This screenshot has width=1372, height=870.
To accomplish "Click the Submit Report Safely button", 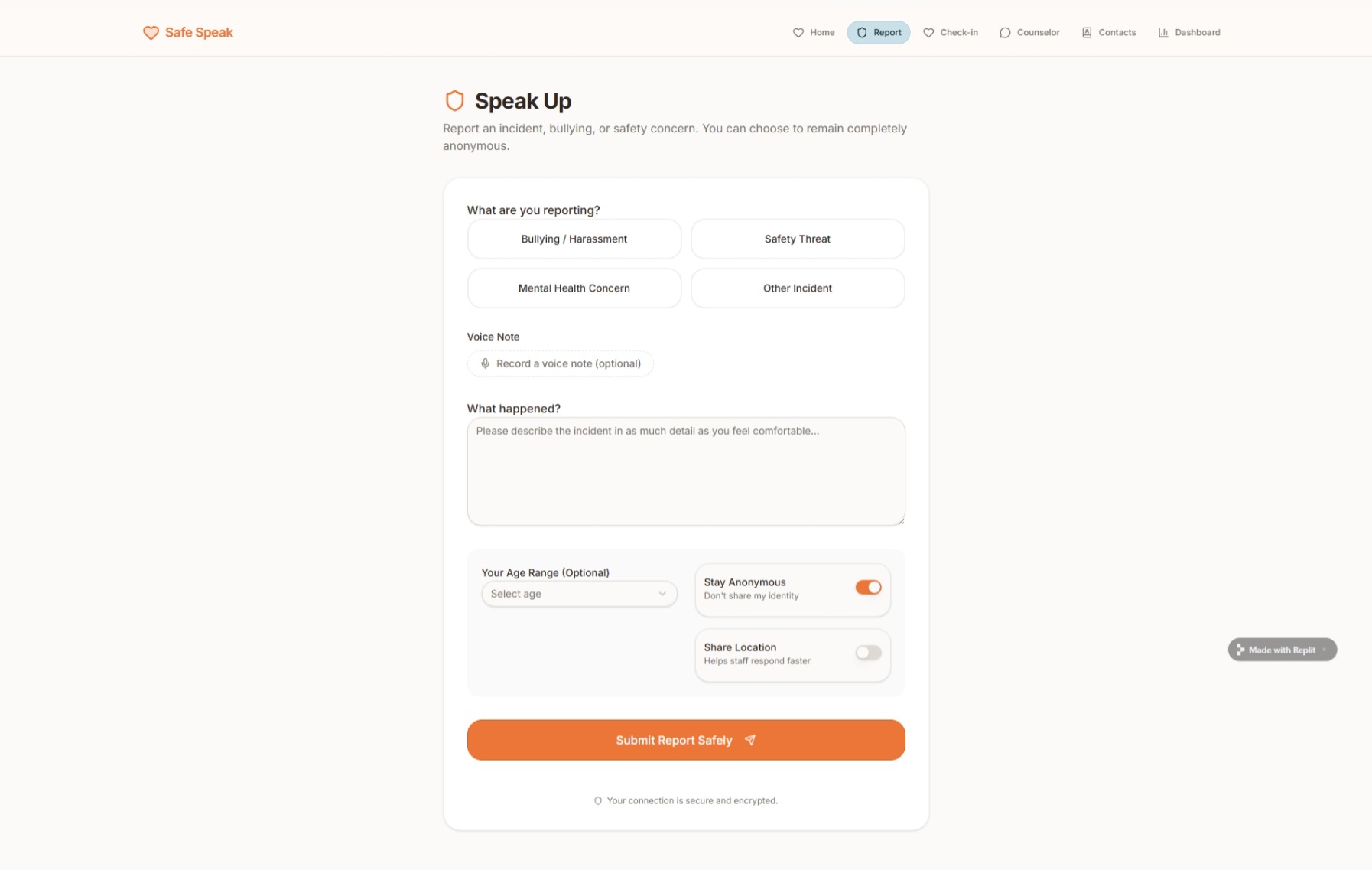I will tap(686, 740).
